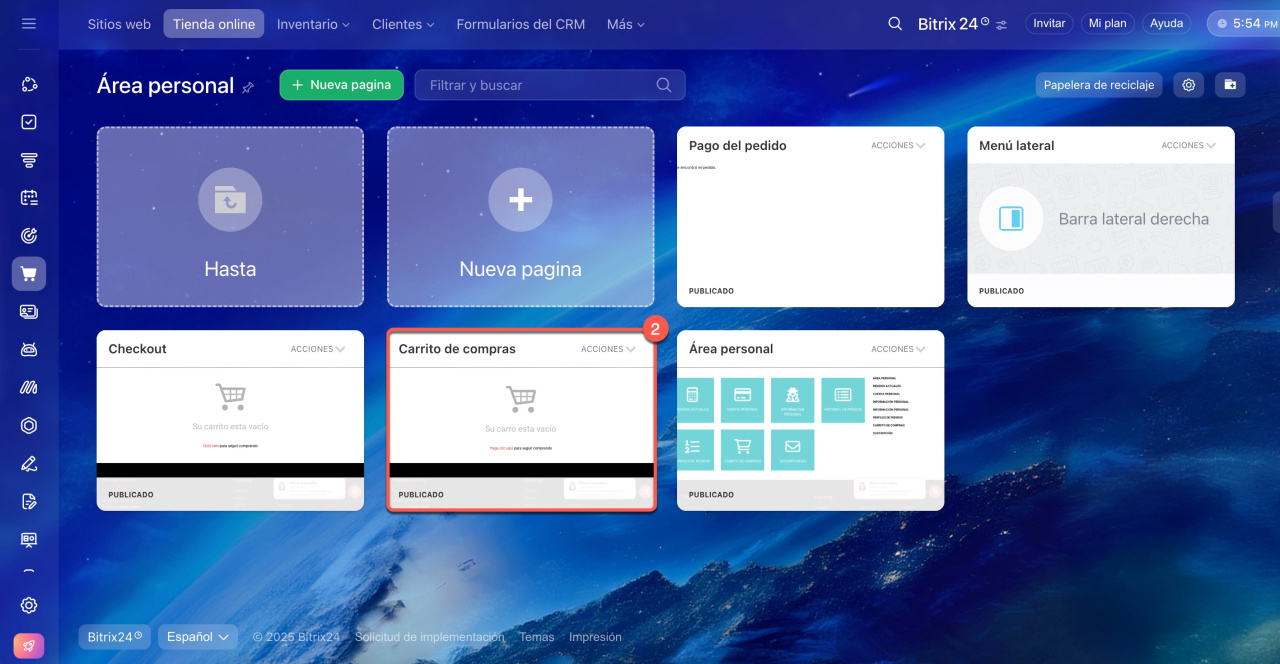
Task: Click the calendar icon in left sidebar
Action: [x=29, y=198]
